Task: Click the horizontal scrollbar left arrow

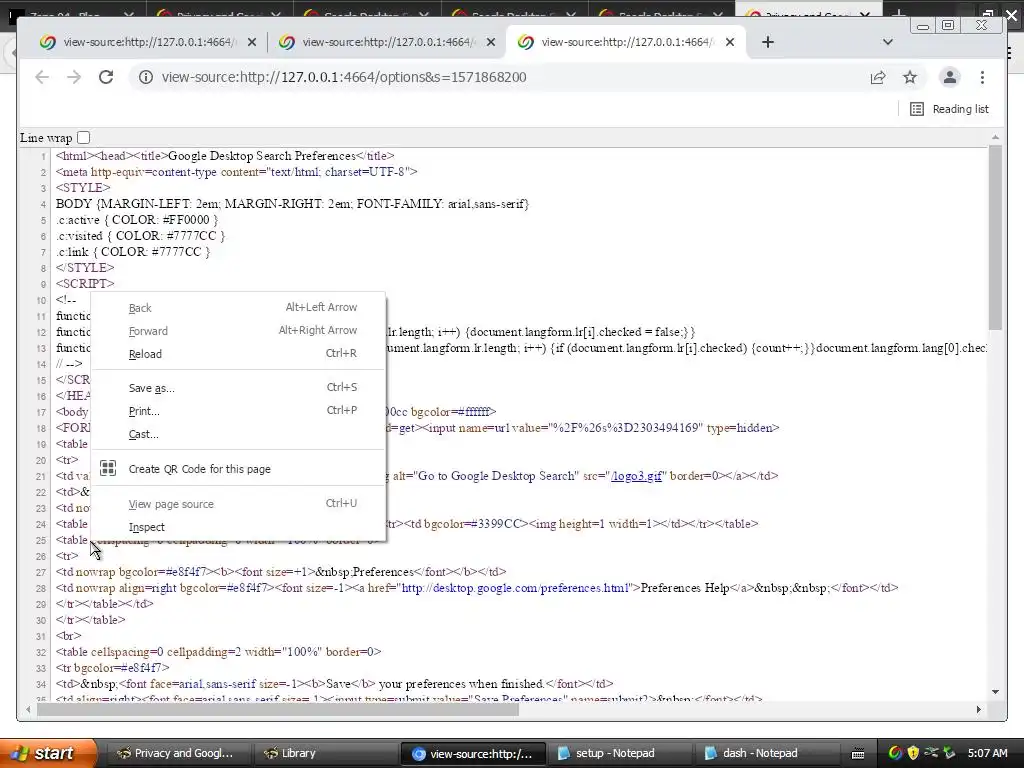Action: click(28, 710)
